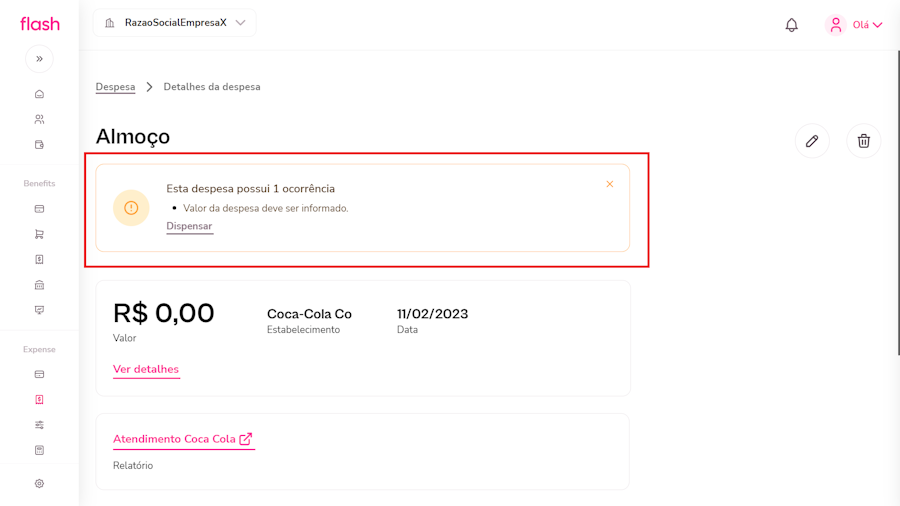Viewport: 900px width, 506px height.
Task: Expand the sidebar with the double-chevron button
Action: [39, 59]
